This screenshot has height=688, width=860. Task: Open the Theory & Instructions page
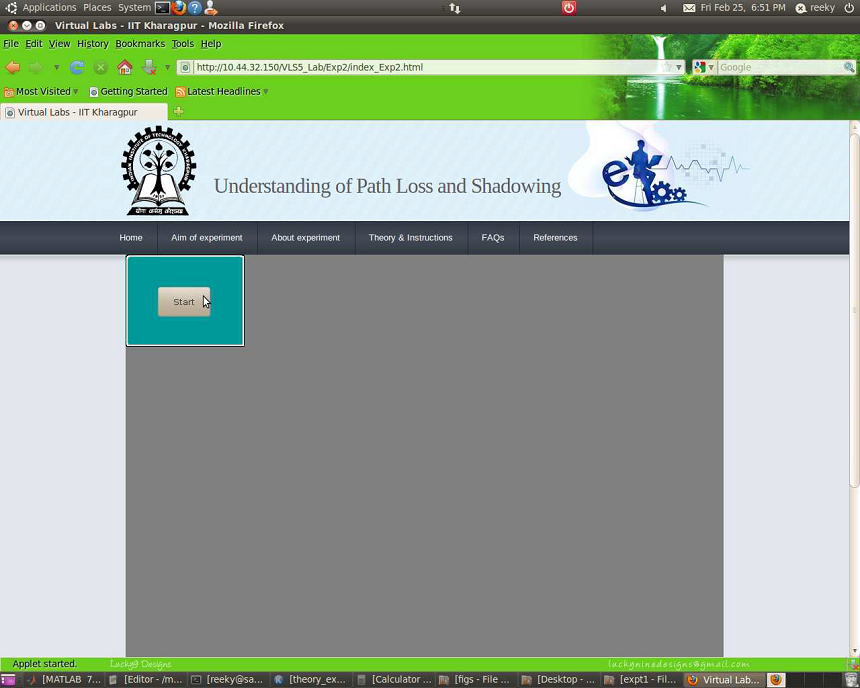pyautogui.click(x=410, y=238)
